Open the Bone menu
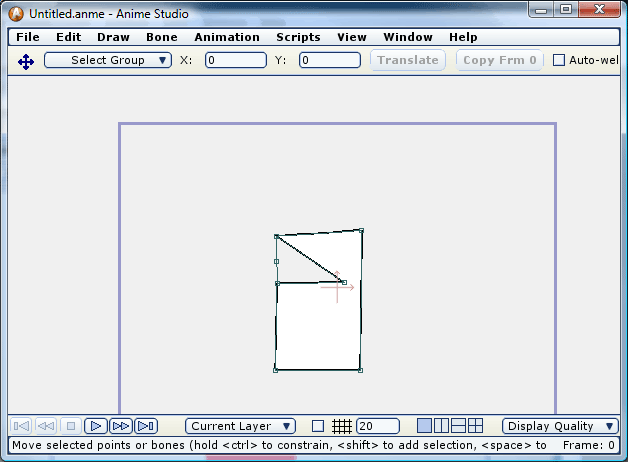The height and width of the screenshot is (462, 628). click(x=161, y=37)
